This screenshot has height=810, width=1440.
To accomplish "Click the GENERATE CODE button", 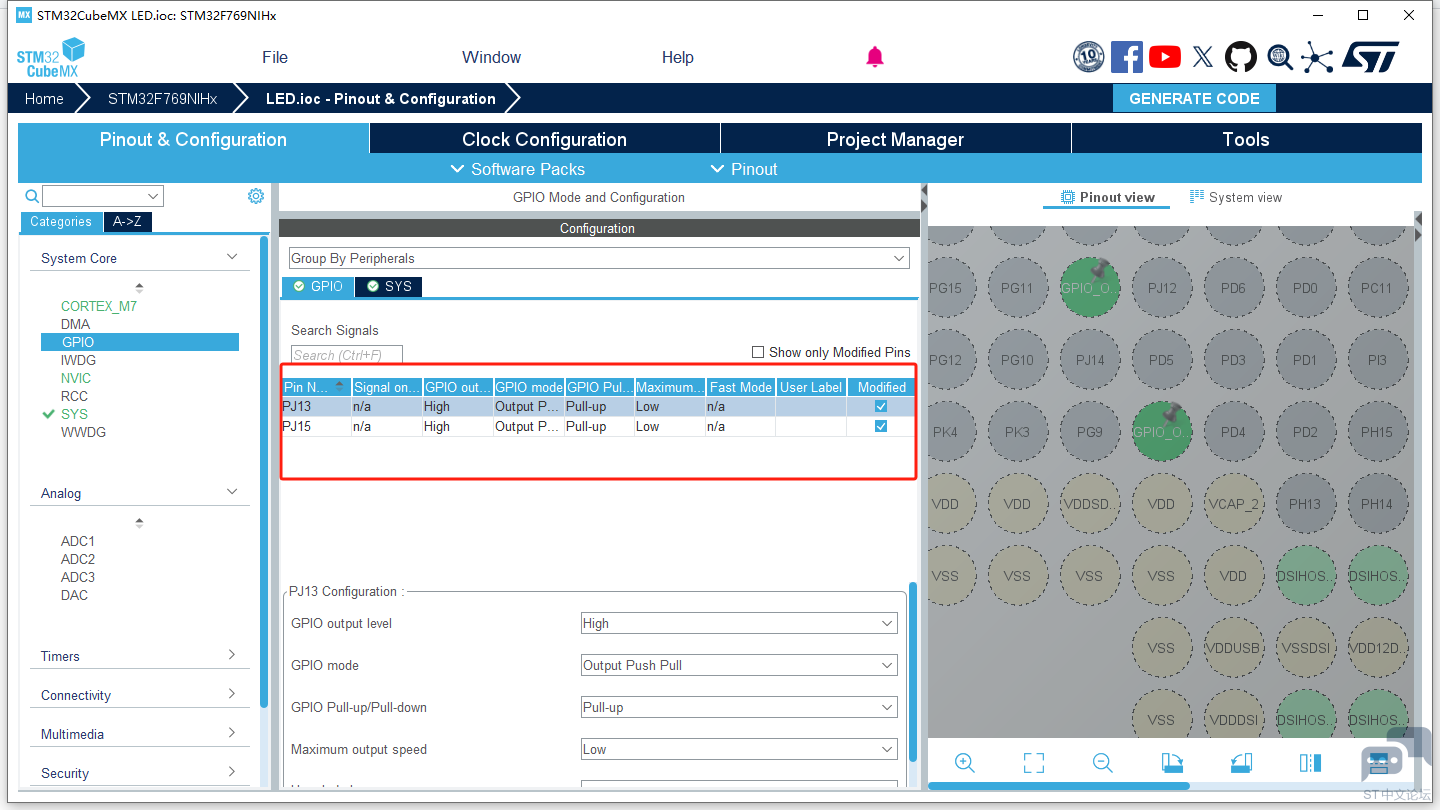I will (1194, 98).
